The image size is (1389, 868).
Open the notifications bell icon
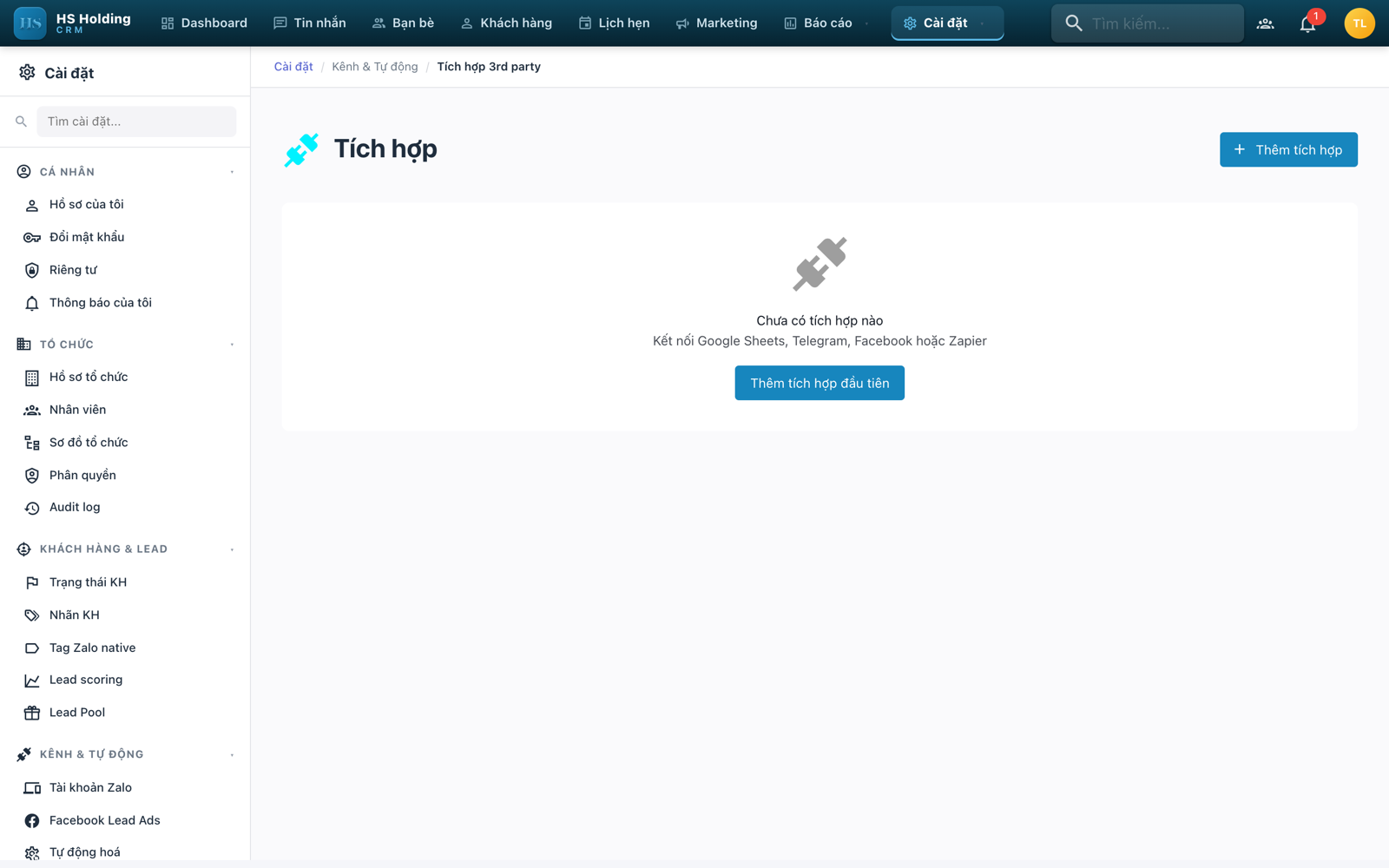pyautogui.click(x=1307, y=23)
